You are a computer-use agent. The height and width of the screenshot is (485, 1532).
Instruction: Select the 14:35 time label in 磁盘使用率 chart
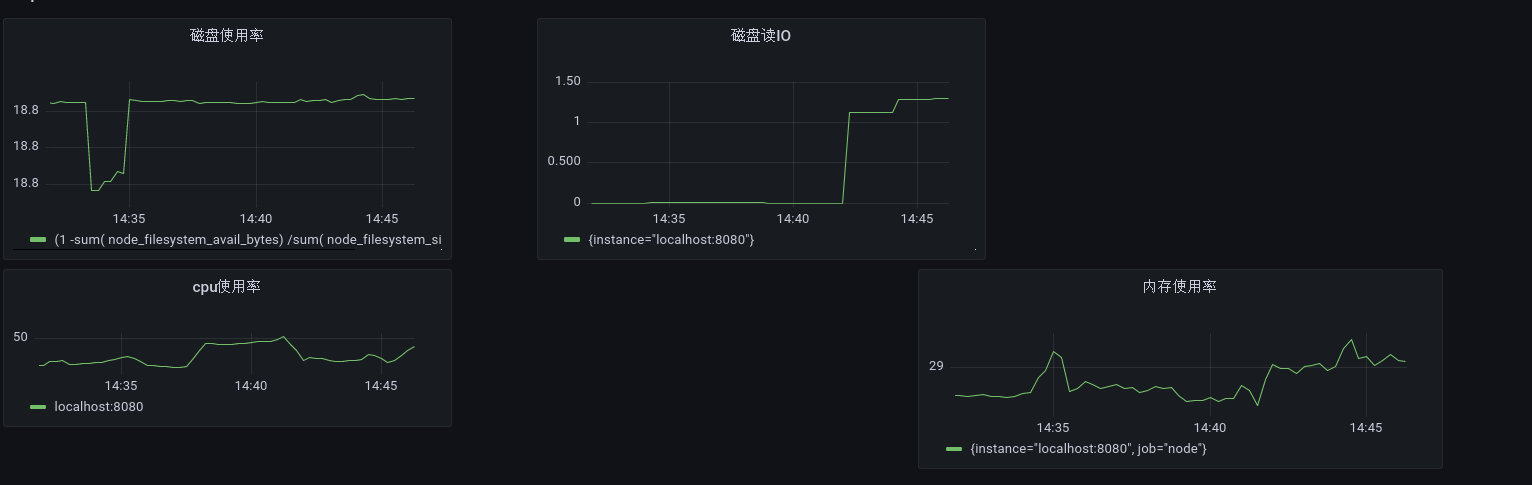point(129,218)
